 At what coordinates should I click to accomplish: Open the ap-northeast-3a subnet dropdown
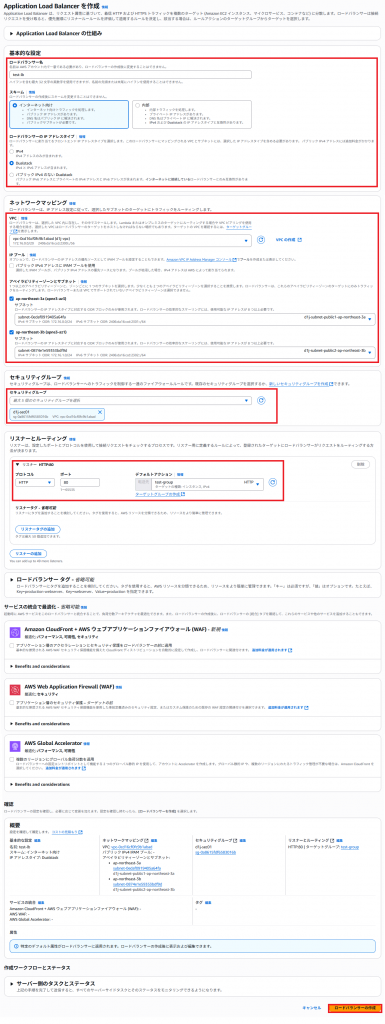[x=194, y=319]
